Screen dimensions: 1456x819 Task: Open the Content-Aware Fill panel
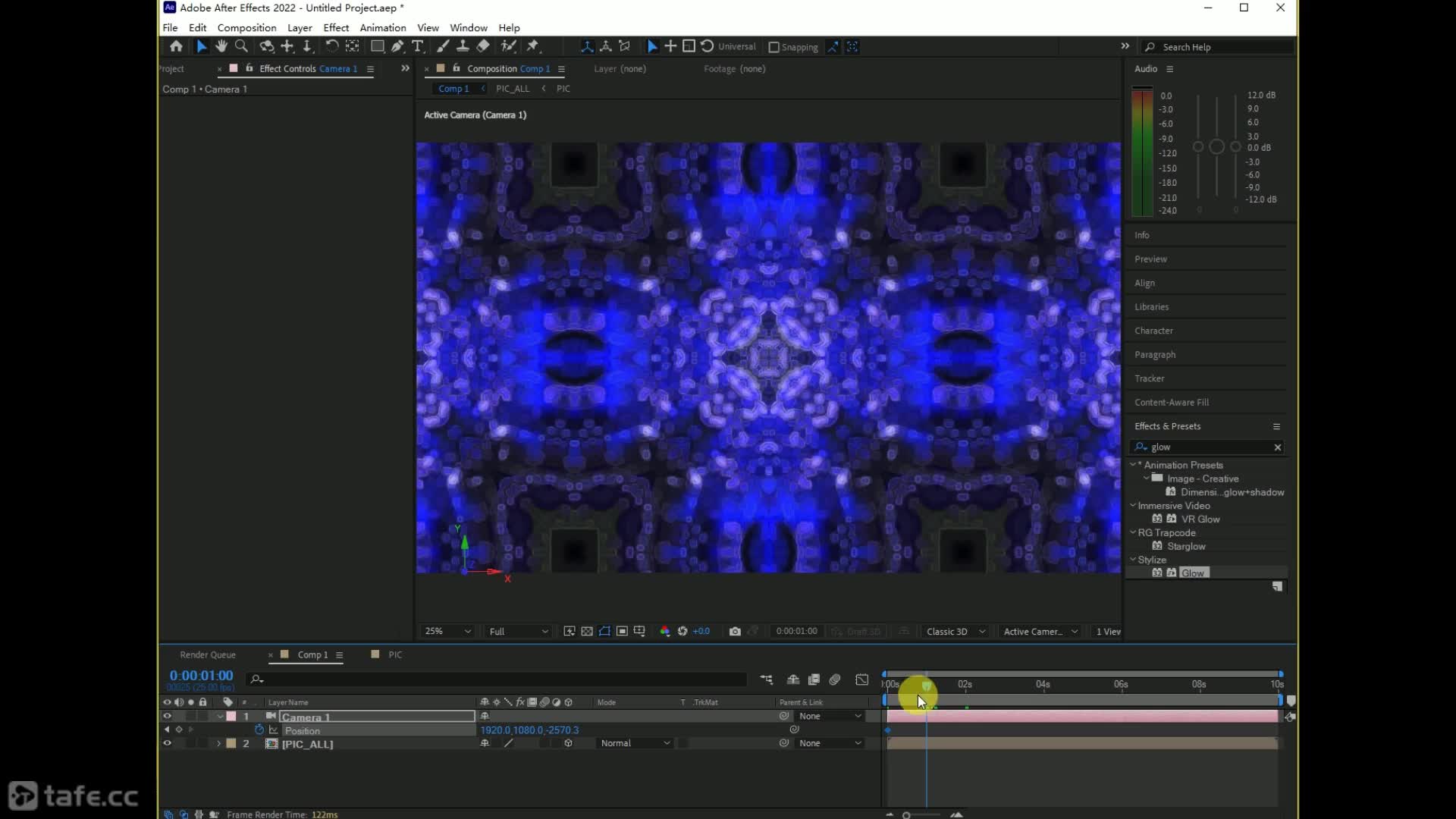[x=1172, y=402]
